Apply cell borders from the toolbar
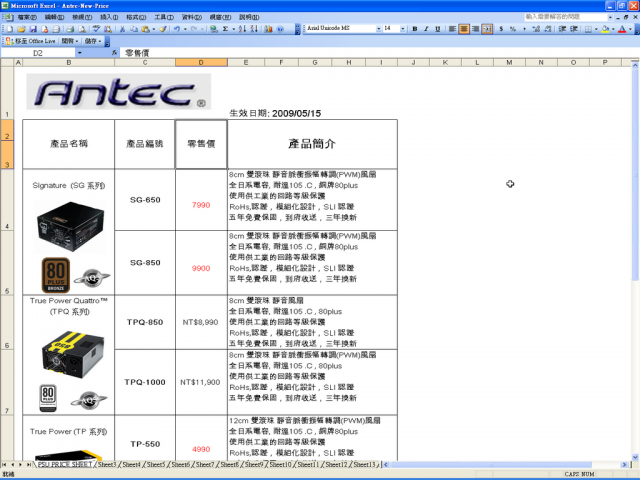 point(588,29)
